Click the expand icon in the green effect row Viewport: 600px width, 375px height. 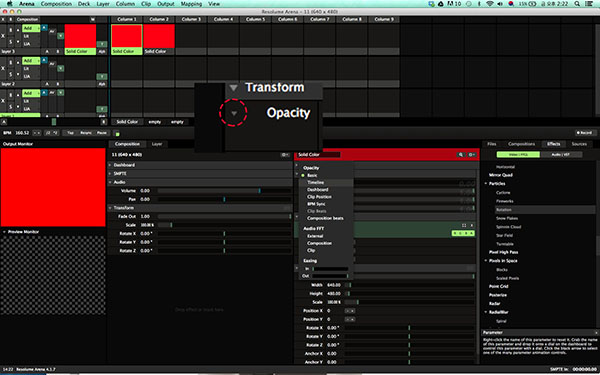click(464, 225)
